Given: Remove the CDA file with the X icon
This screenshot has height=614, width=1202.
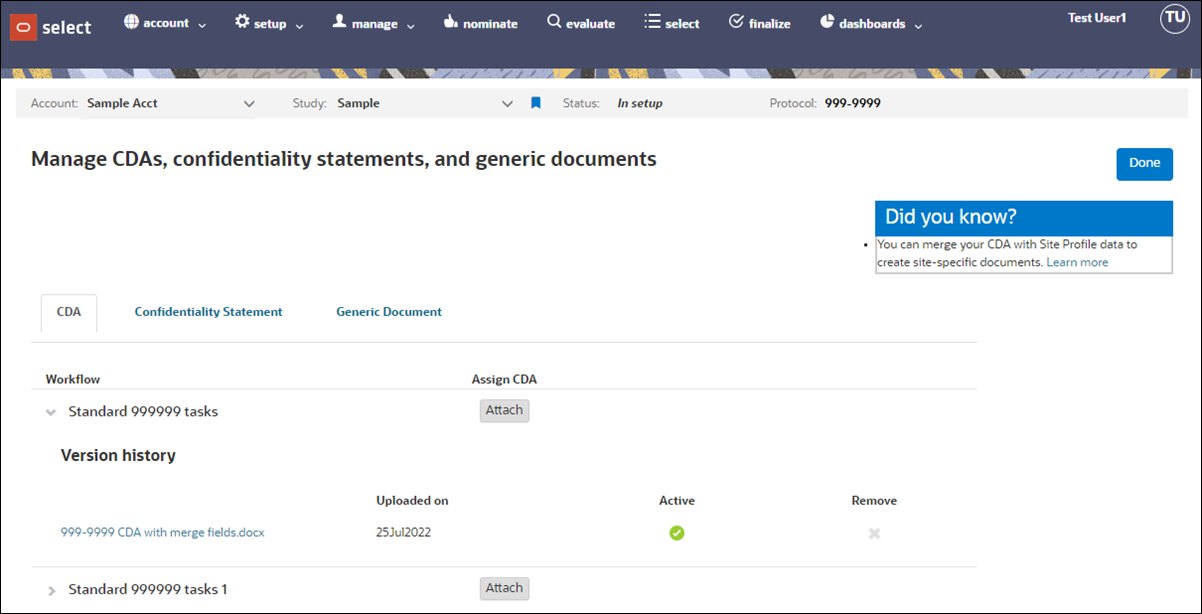Looking at the screenshot, I should pos(874,533).
